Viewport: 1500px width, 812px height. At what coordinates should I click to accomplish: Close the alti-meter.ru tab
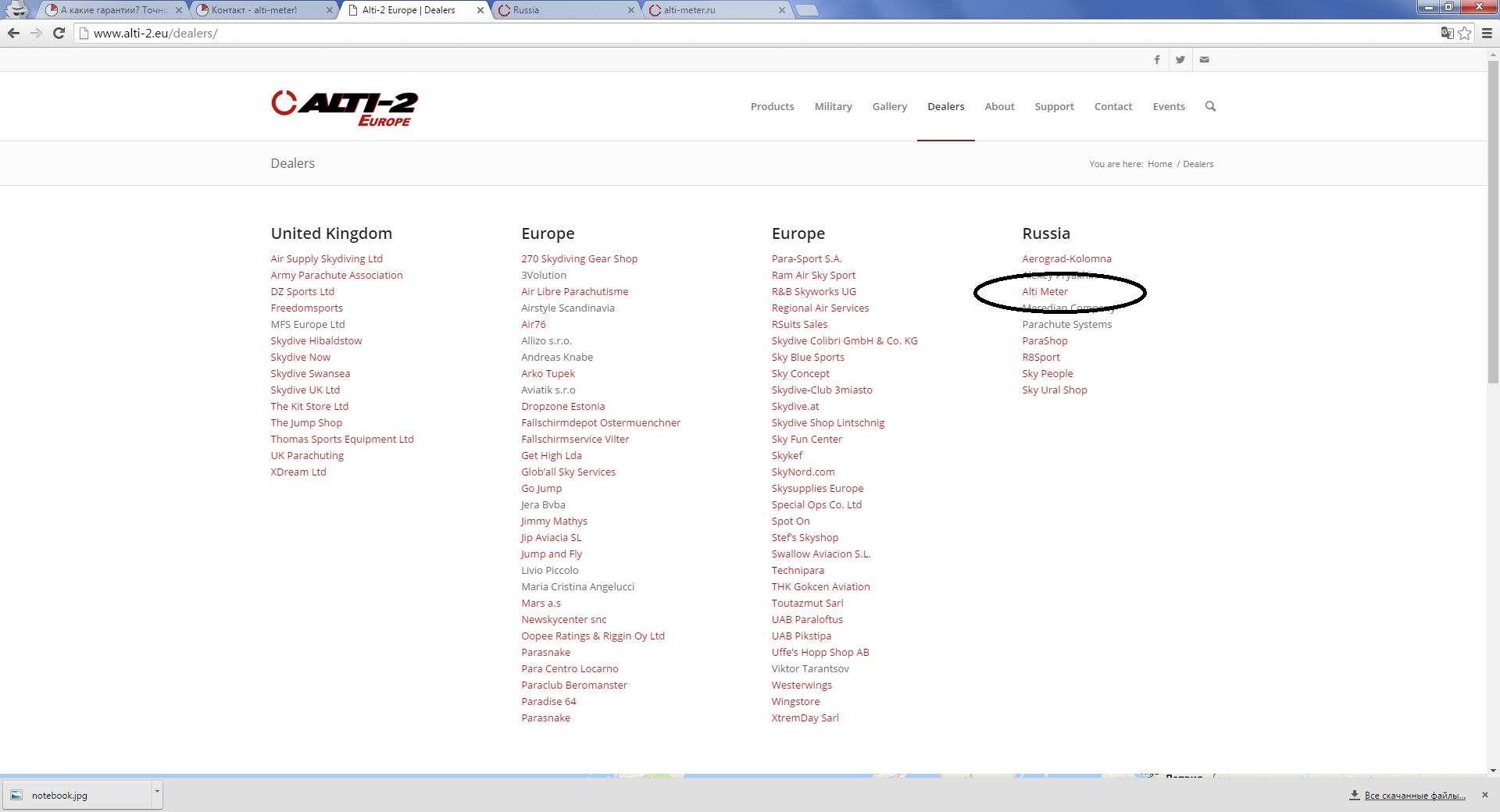coord(782,10)
